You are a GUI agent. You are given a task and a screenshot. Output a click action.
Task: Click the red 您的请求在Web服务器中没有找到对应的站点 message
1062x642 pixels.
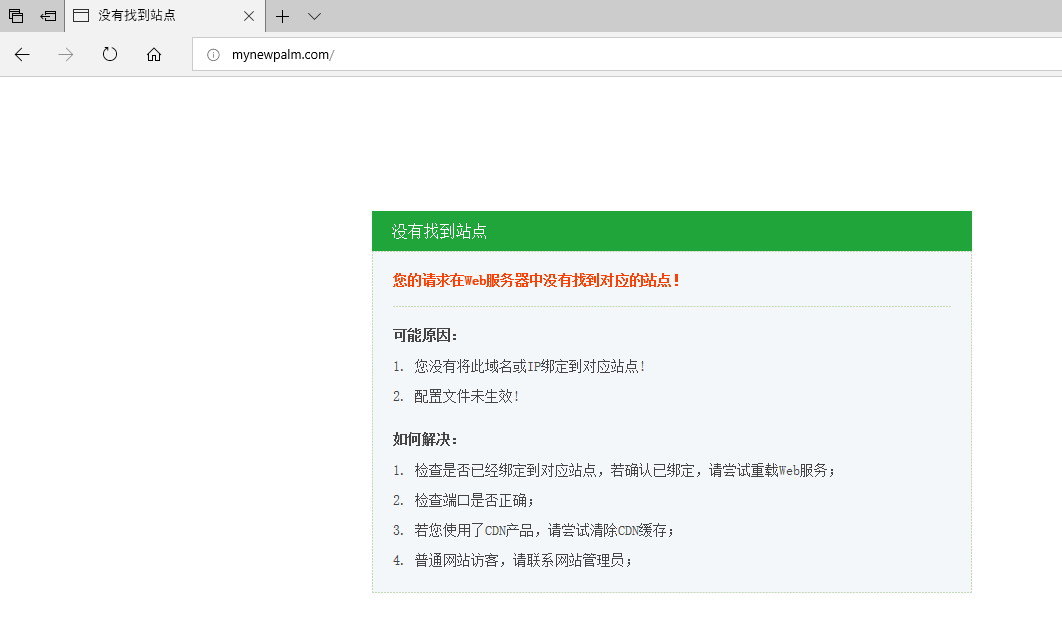(x=536, y=280)
